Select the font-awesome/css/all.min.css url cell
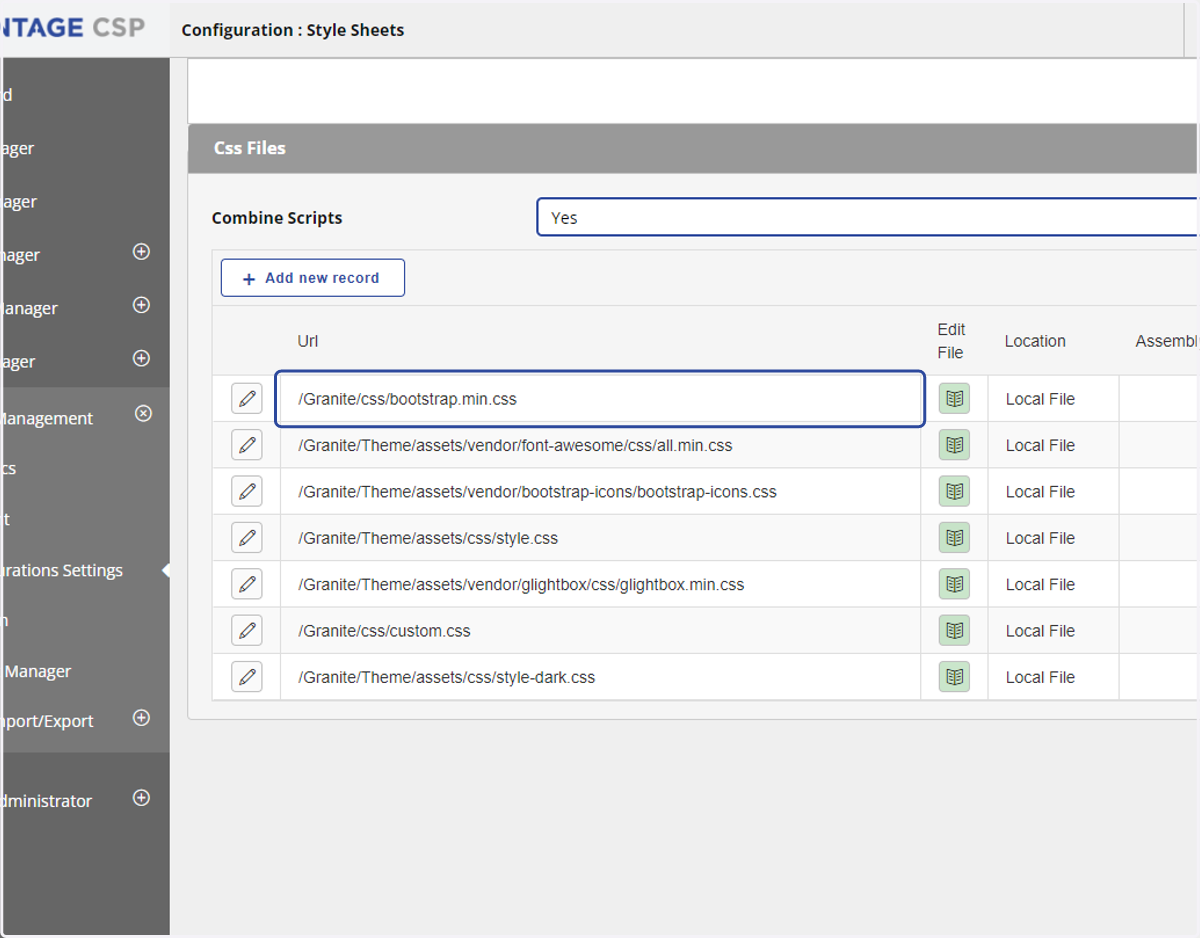 click(600, 445)
